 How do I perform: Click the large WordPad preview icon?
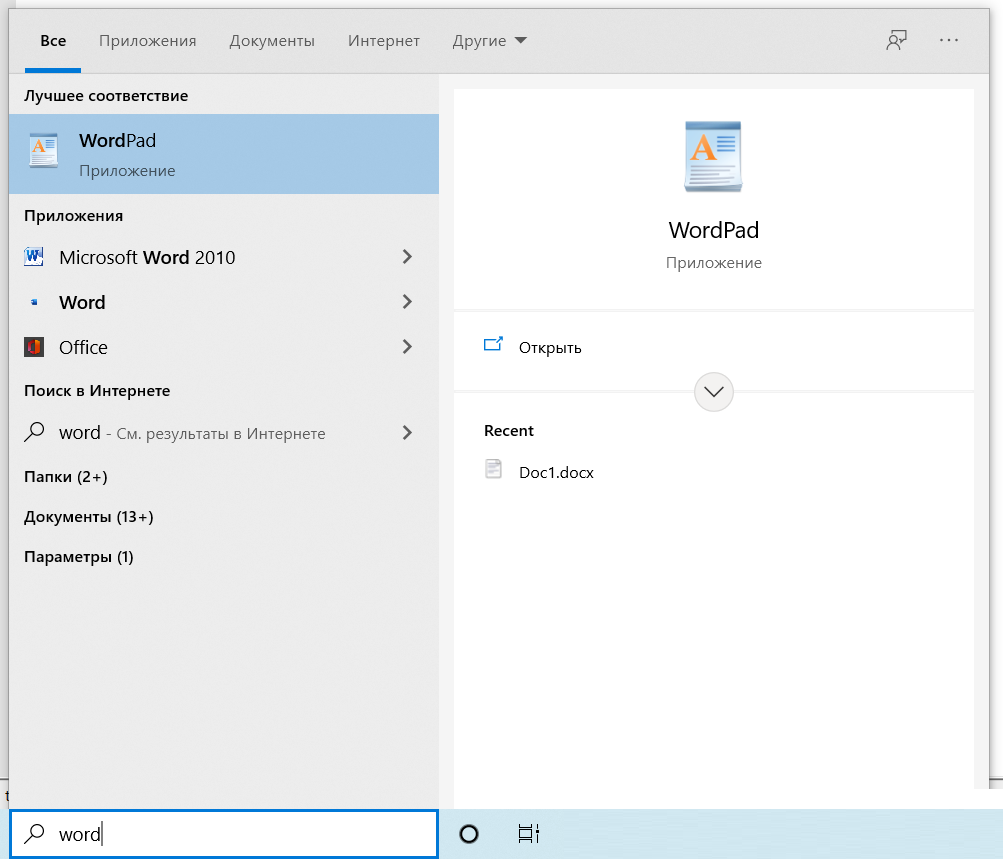point(713,156)
